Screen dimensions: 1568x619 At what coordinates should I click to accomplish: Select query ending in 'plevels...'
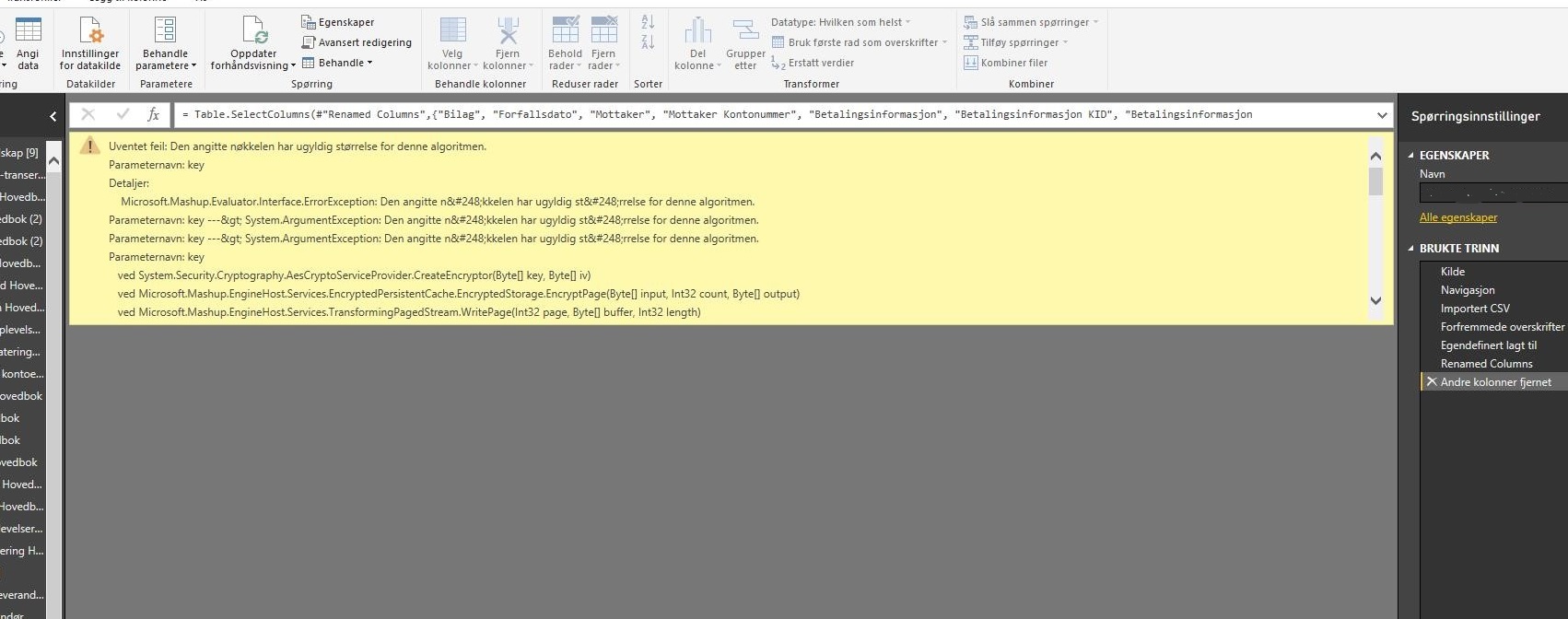[22, 330]
